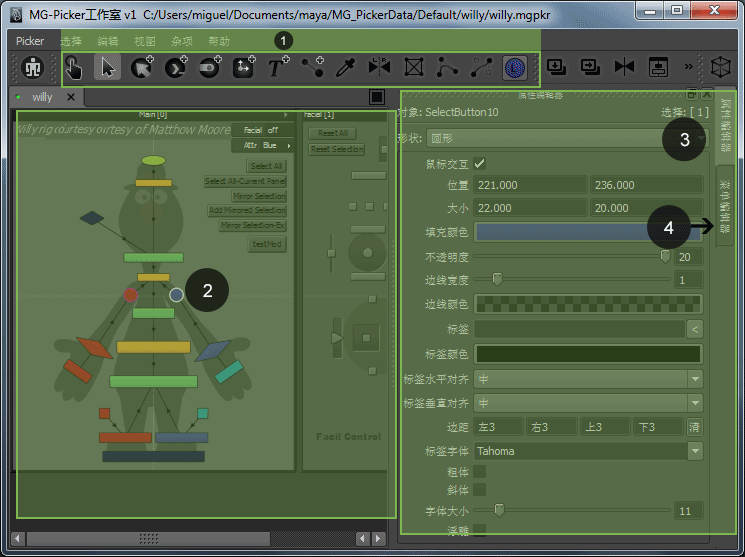Open the 编辑 menu

pos(107,41)
